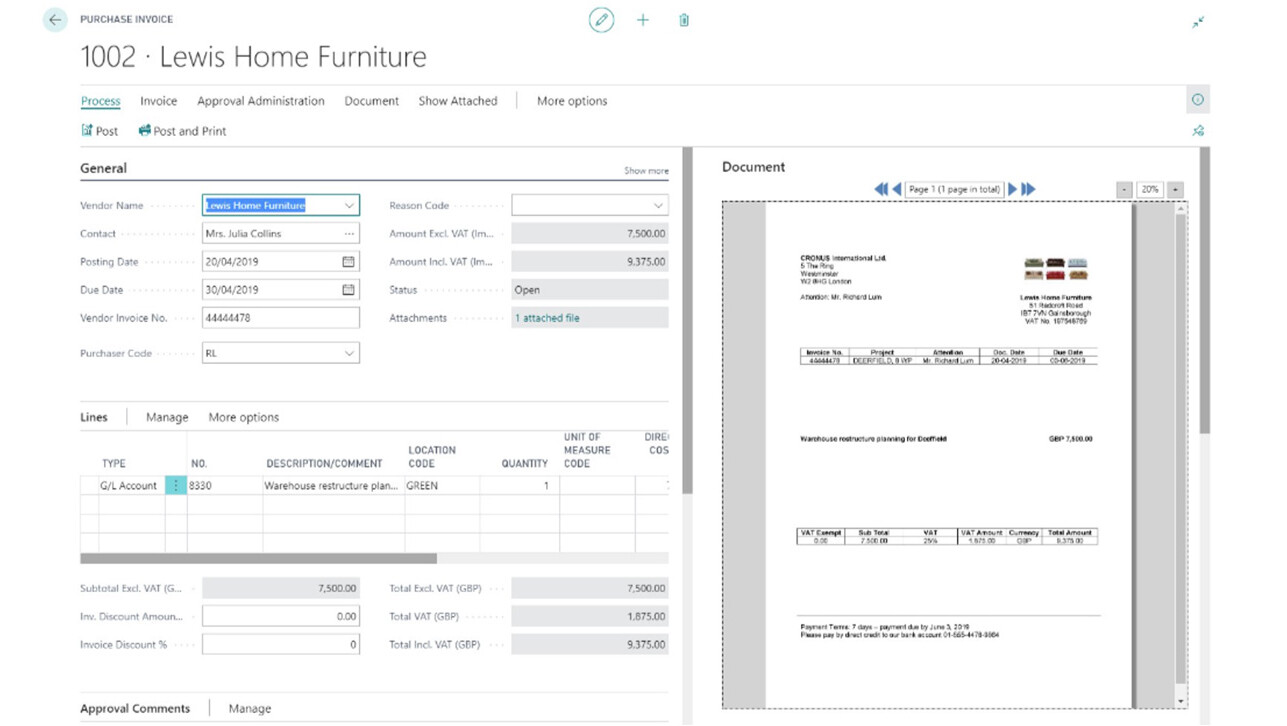Click the Lines horizontal scrollbar
The image size is (1287, 726).
pyautogui.click(x=258, y=559)
